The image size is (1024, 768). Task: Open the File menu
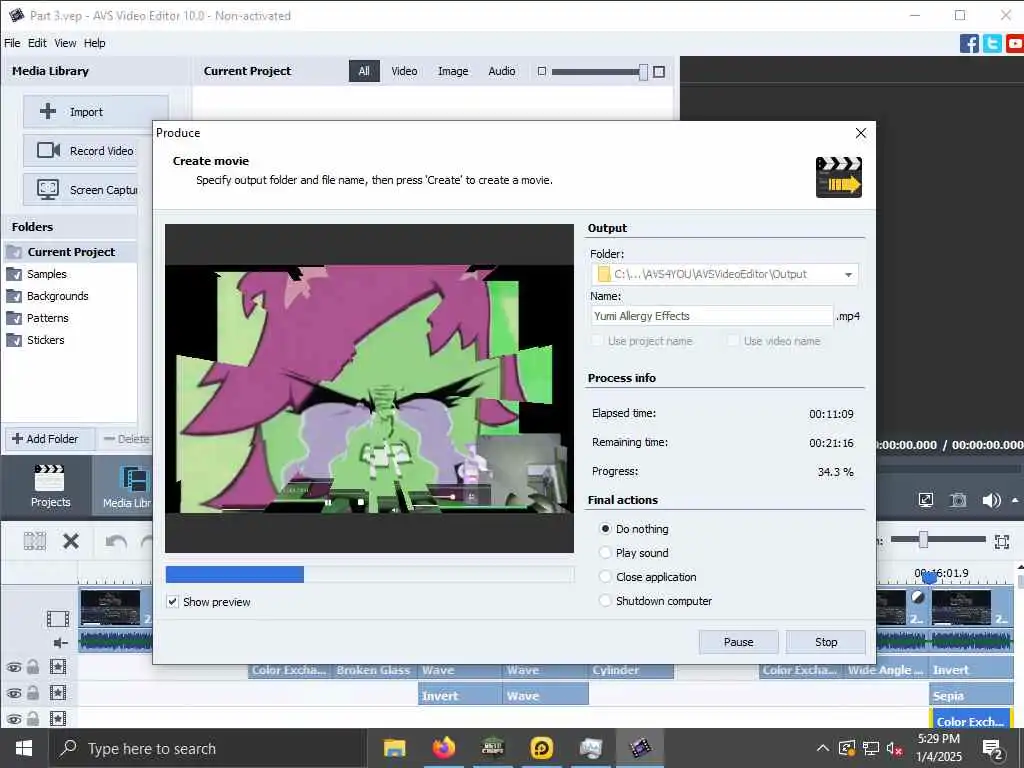(12, 43)
